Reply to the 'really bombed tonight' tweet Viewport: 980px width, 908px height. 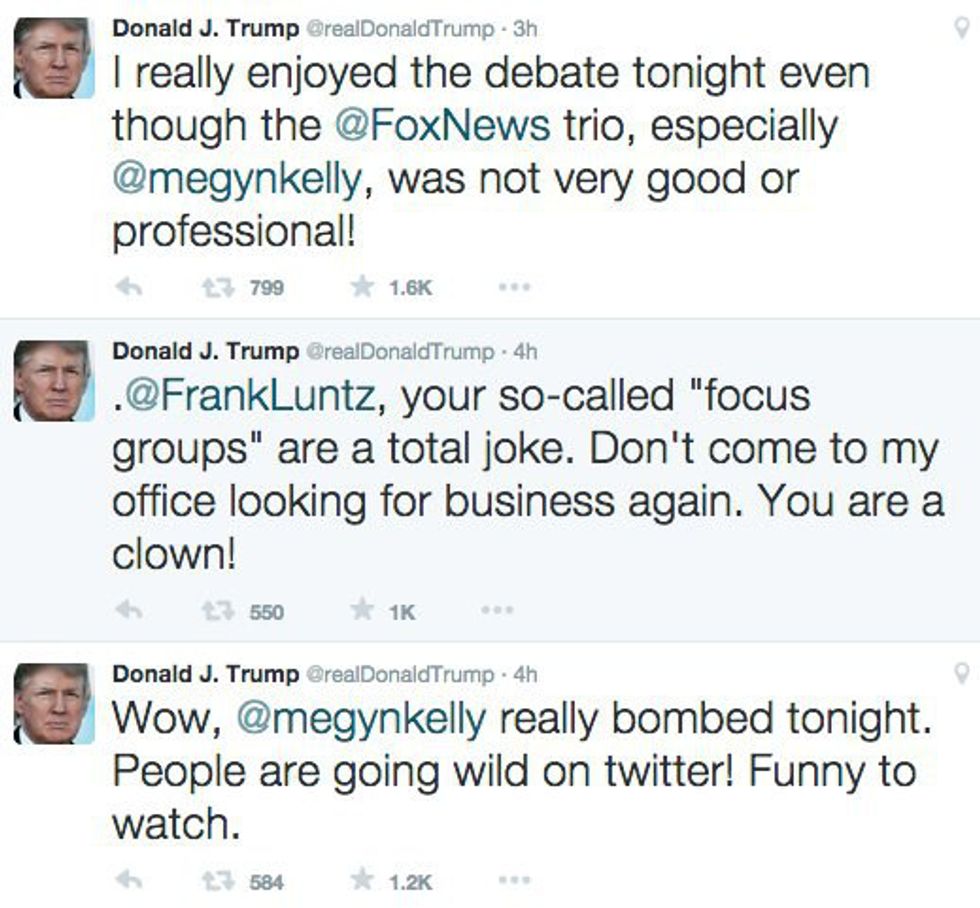tap(127, 881)
